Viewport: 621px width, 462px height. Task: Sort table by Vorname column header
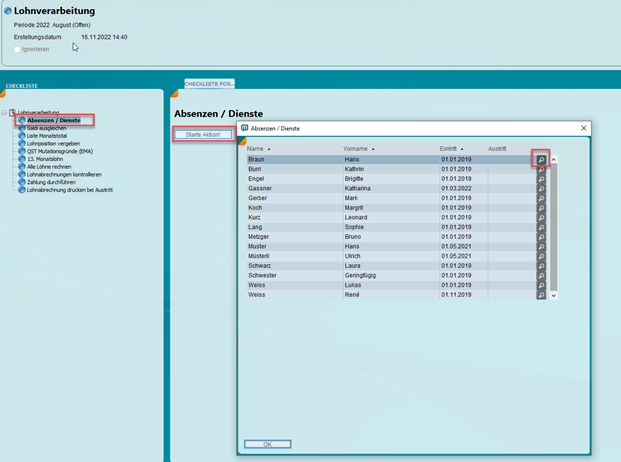(360, 149)
